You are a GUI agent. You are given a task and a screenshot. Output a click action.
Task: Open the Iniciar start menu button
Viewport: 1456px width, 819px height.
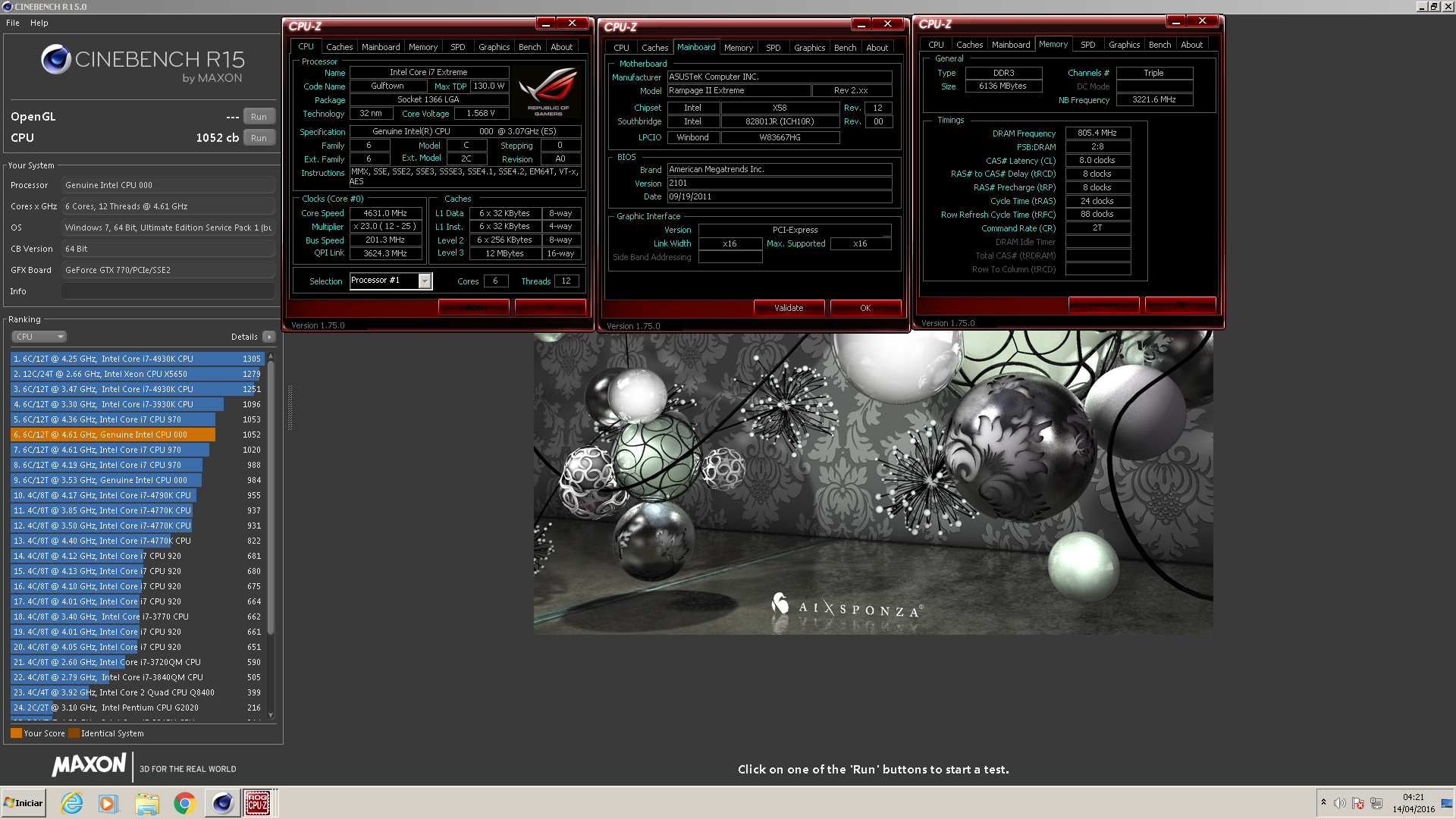tap(24, 802)
